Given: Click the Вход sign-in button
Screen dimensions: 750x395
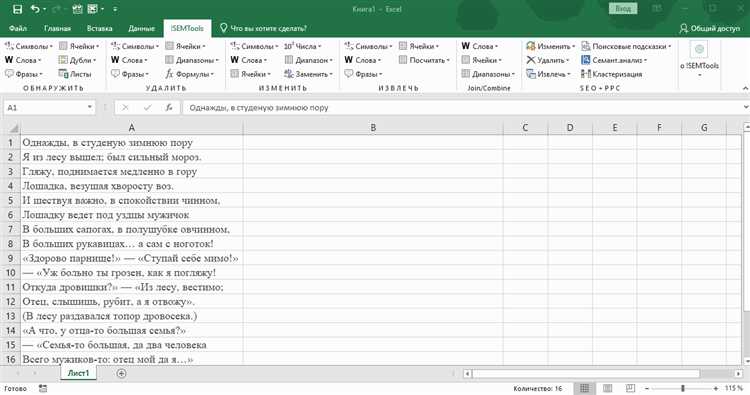Looking at the screenshot, I should (x=623, y=9).
